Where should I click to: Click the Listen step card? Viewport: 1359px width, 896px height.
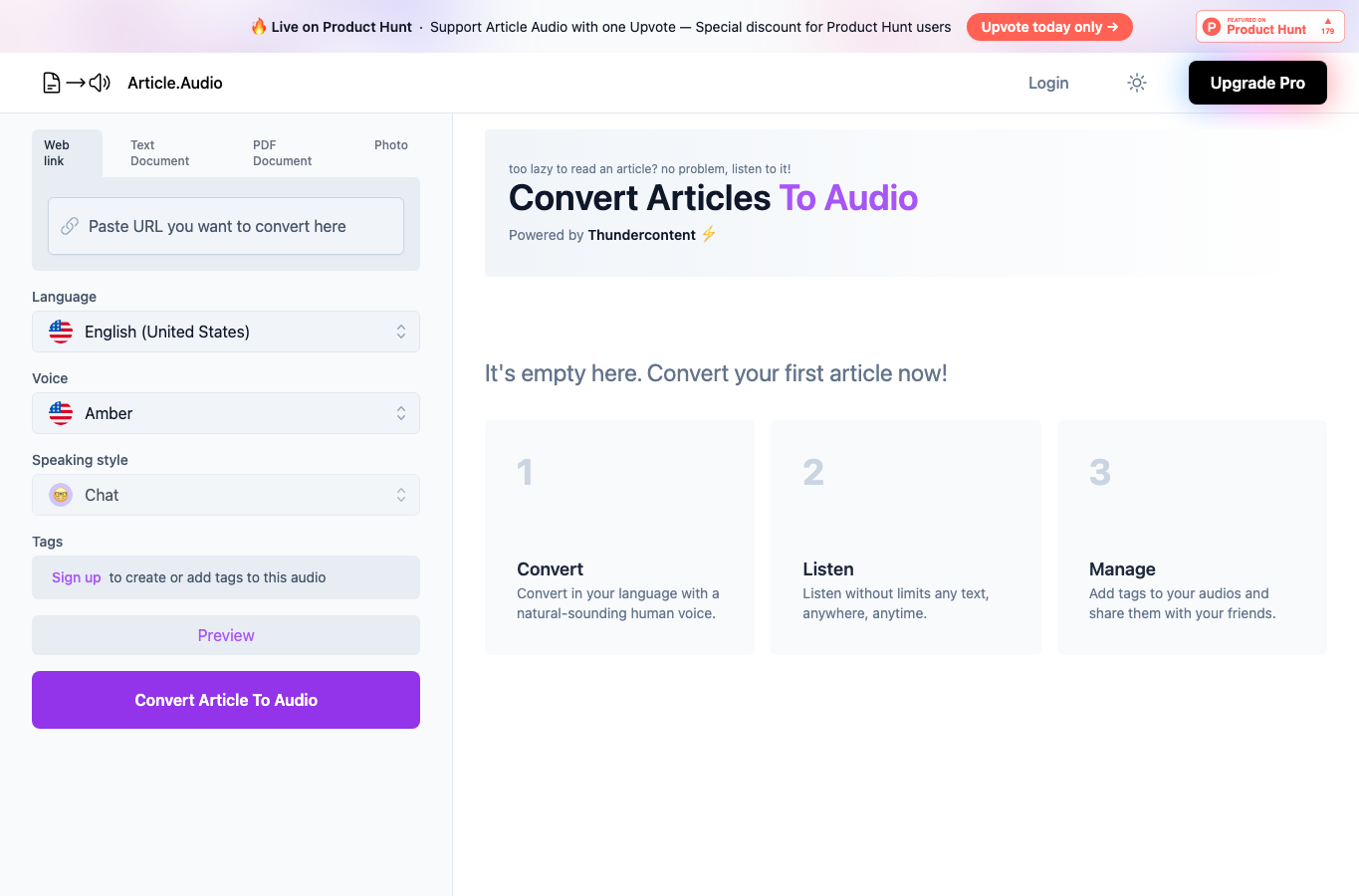tap(906, 538)
